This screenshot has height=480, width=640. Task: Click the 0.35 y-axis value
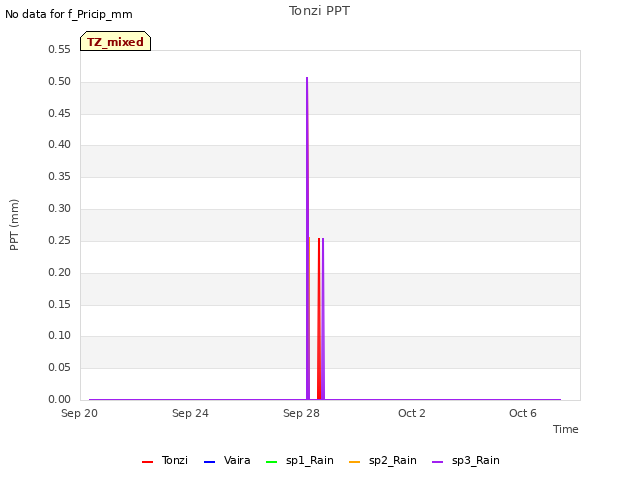[x=60, y=176]
